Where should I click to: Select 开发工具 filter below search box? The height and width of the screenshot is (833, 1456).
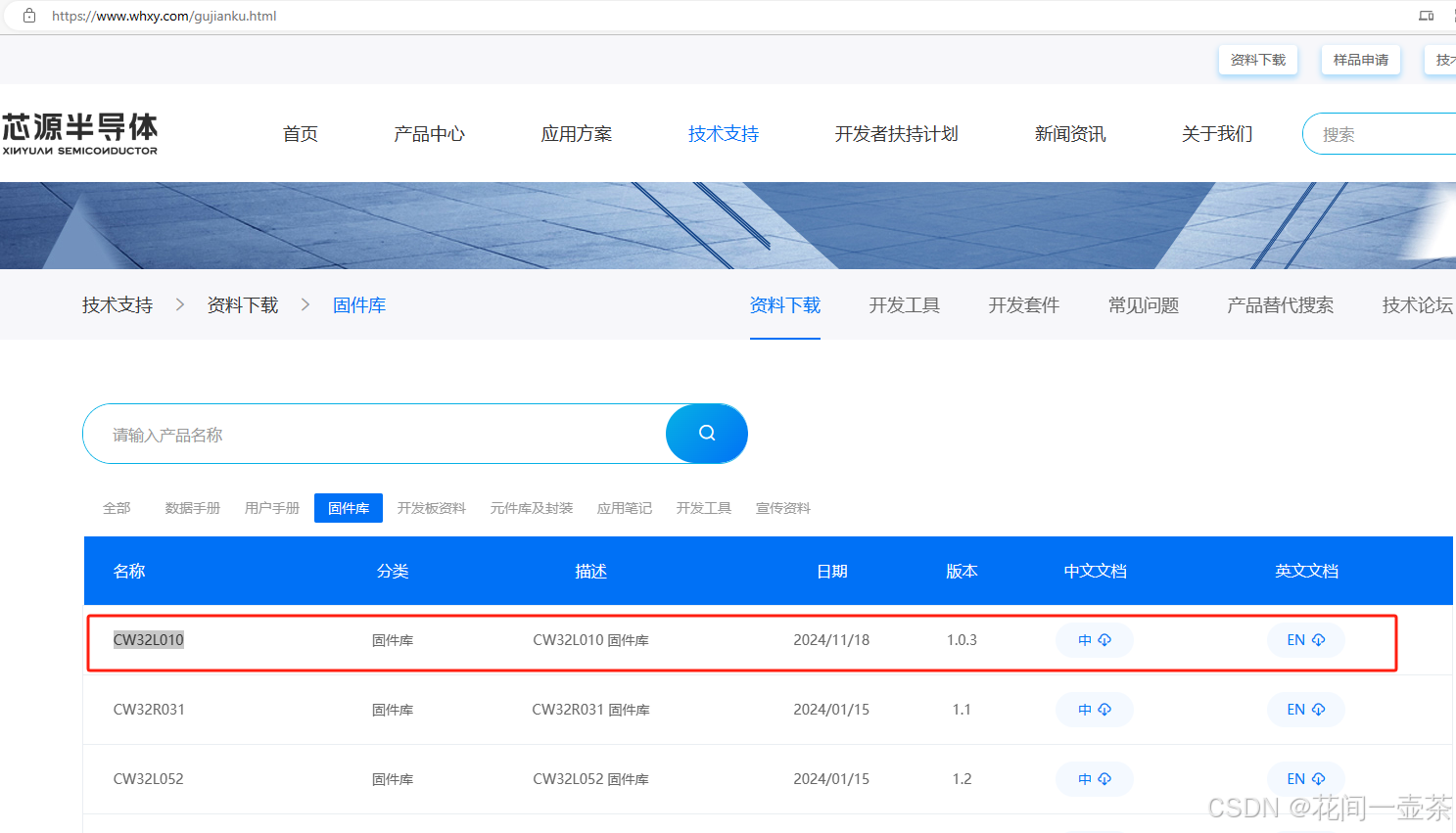click(x=704, y=508)
